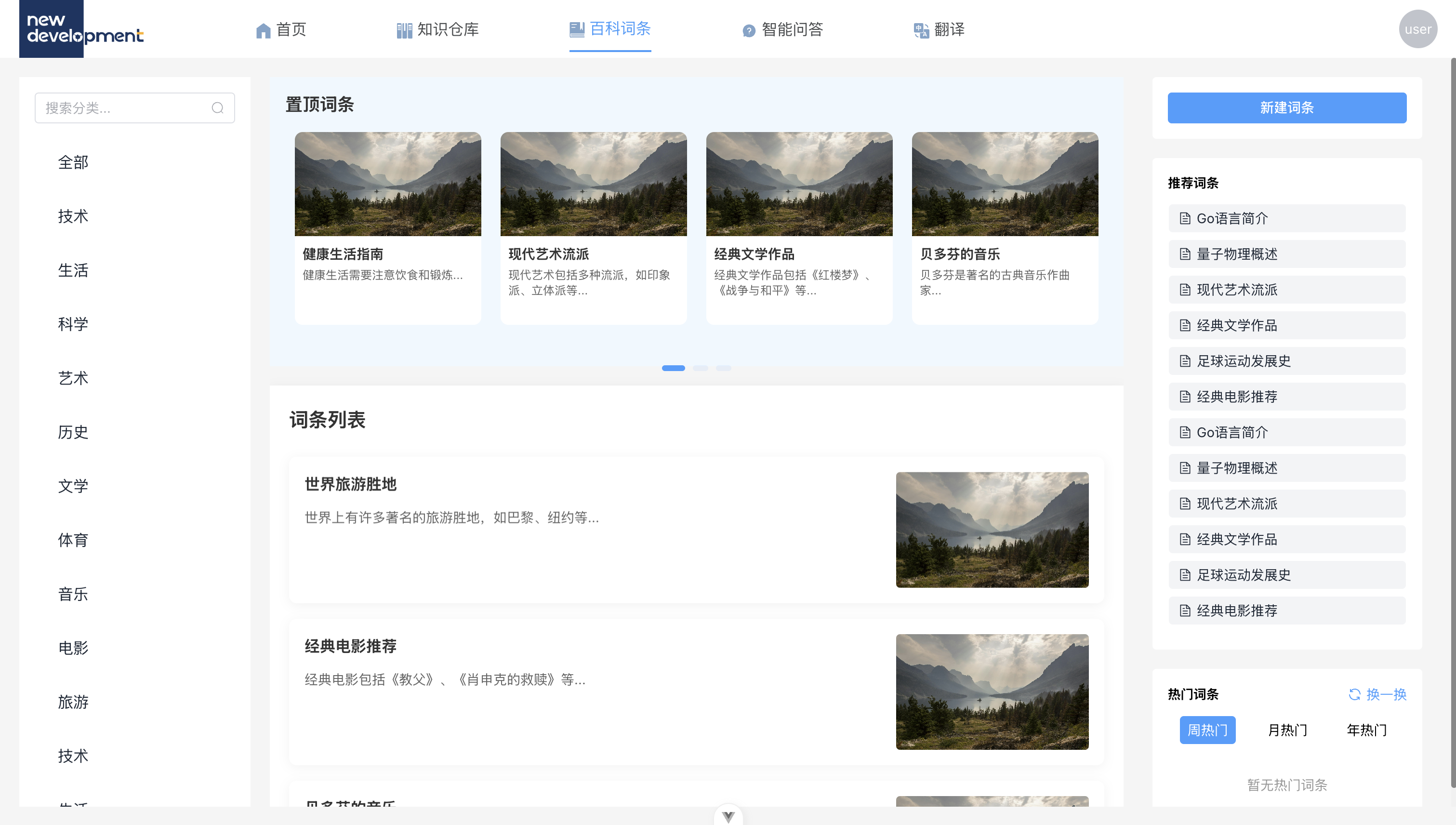1456x825 pixels.
Task: Switch to the 月热门 monthly filter
Action: (x=1286, y=730)
